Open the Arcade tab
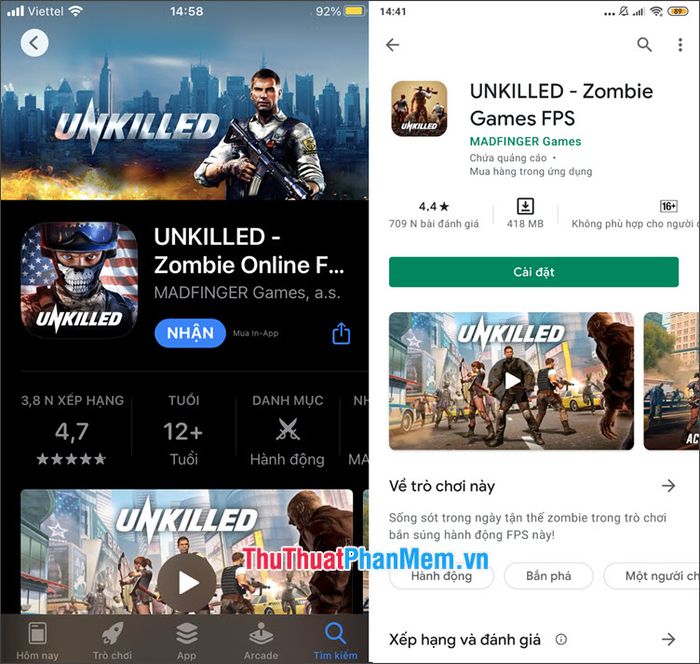700x664 pixels. click(x=261, y=641)
